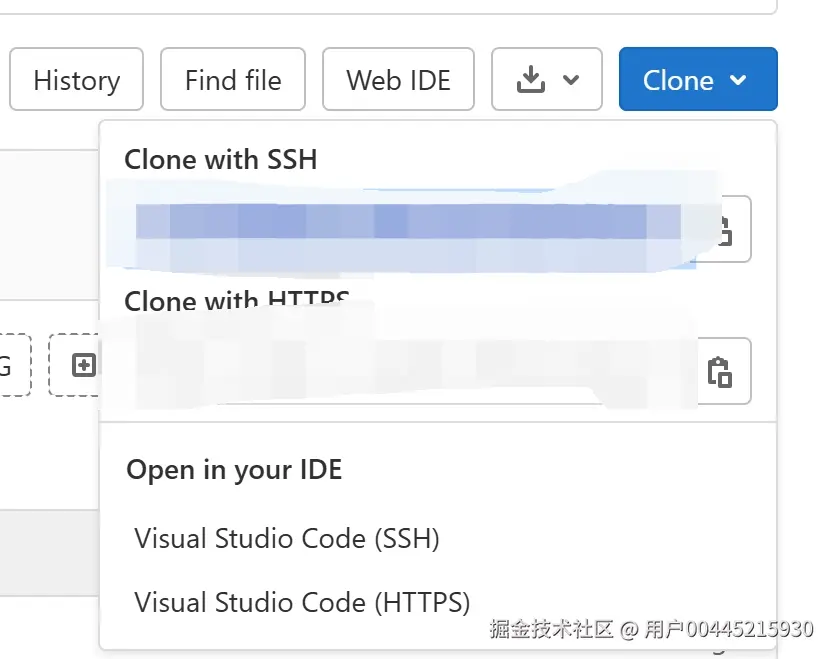
Task: Click the "Clone with HTTPS" heading
Action: click(x=237, y=300)
